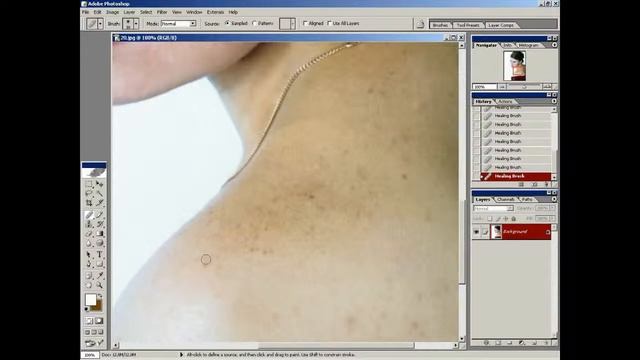Image resolution: width=640 pixels, height=360 pixels.
Task: Select the Path Selection tool
Action: click(x=89, y=255)
